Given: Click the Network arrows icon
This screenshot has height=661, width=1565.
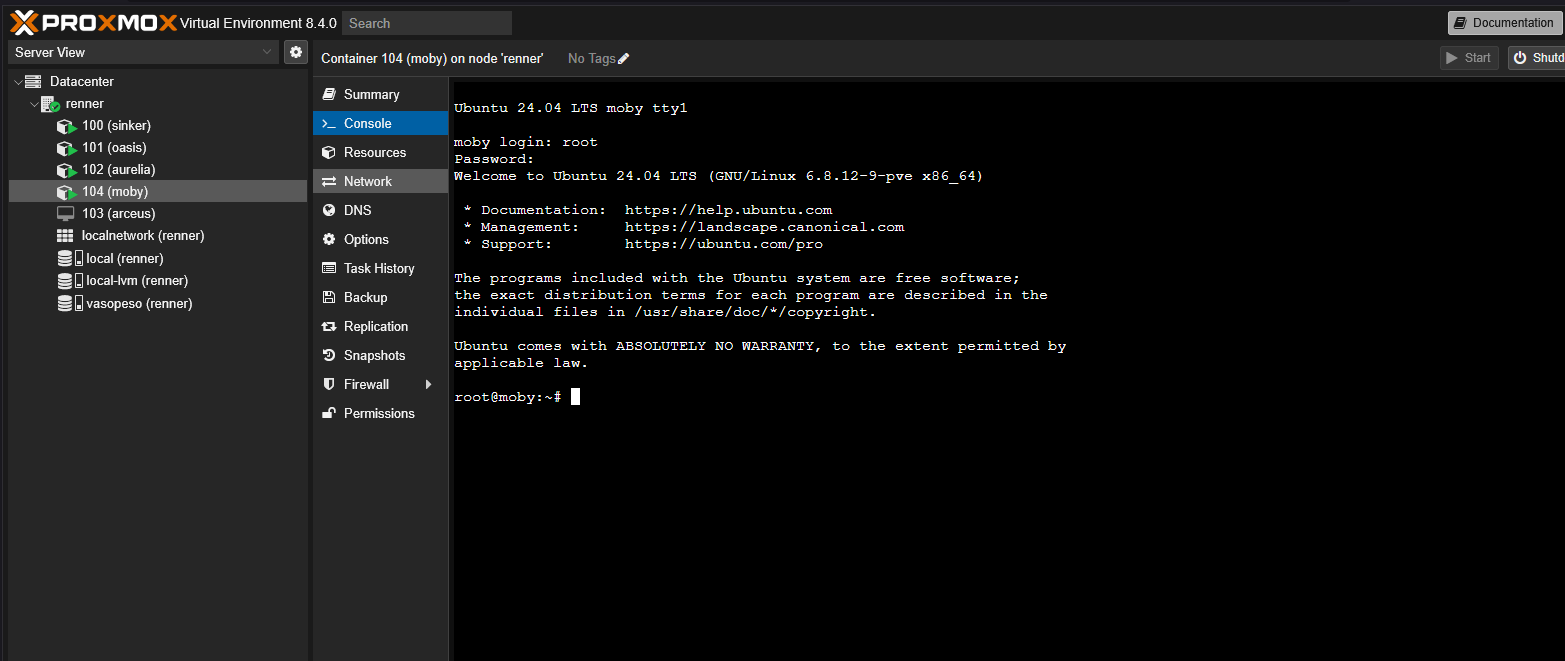Looking at the screenshot, I should click(328, 181).
